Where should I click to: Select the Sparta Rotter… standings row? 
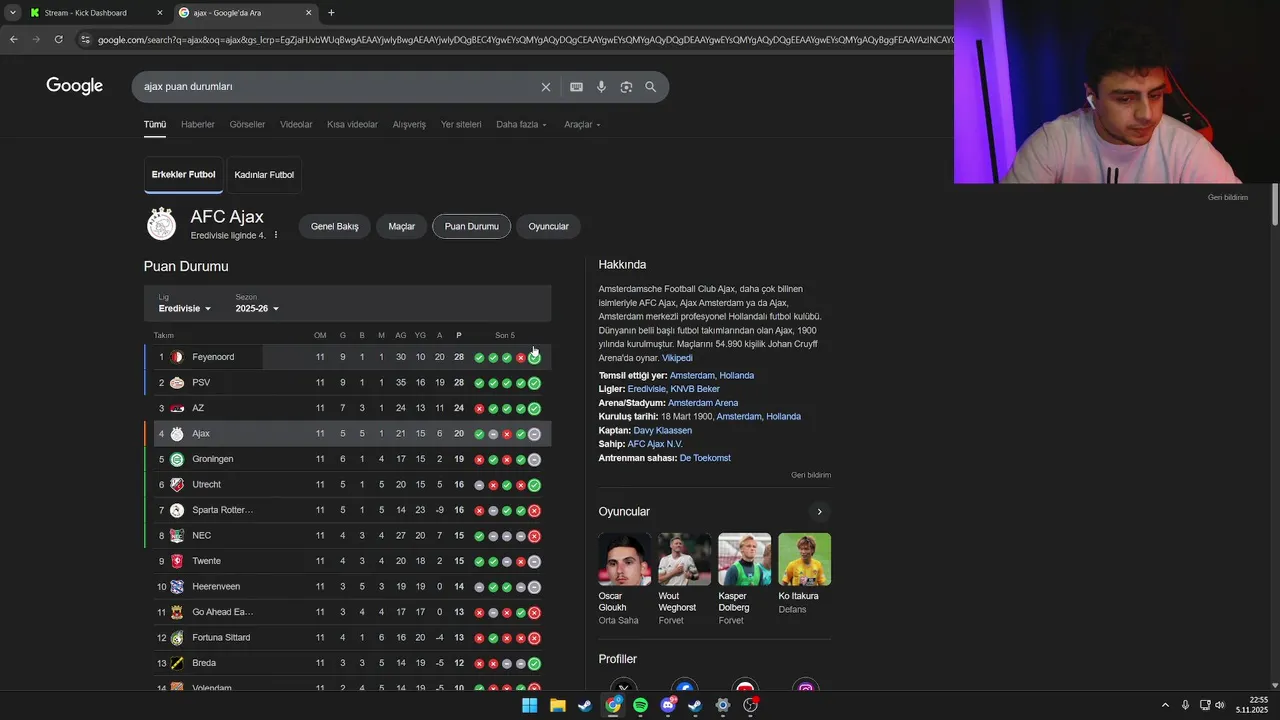347,510
